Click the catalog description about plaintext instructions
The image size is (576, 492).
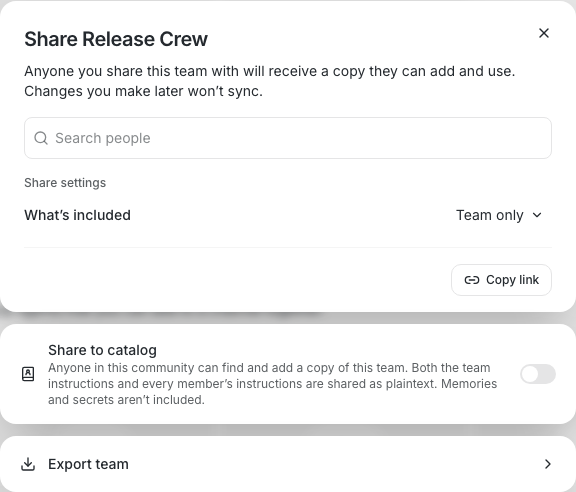pos(273,384)
